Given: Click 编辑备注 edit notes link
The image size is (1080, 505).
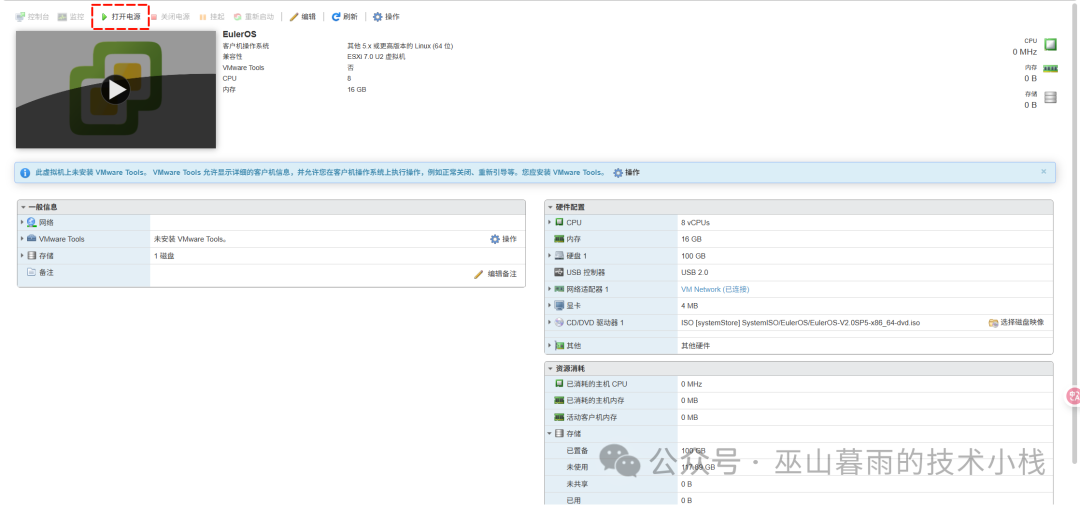Looking at the screenshot, I should click(x=495, y=274).
